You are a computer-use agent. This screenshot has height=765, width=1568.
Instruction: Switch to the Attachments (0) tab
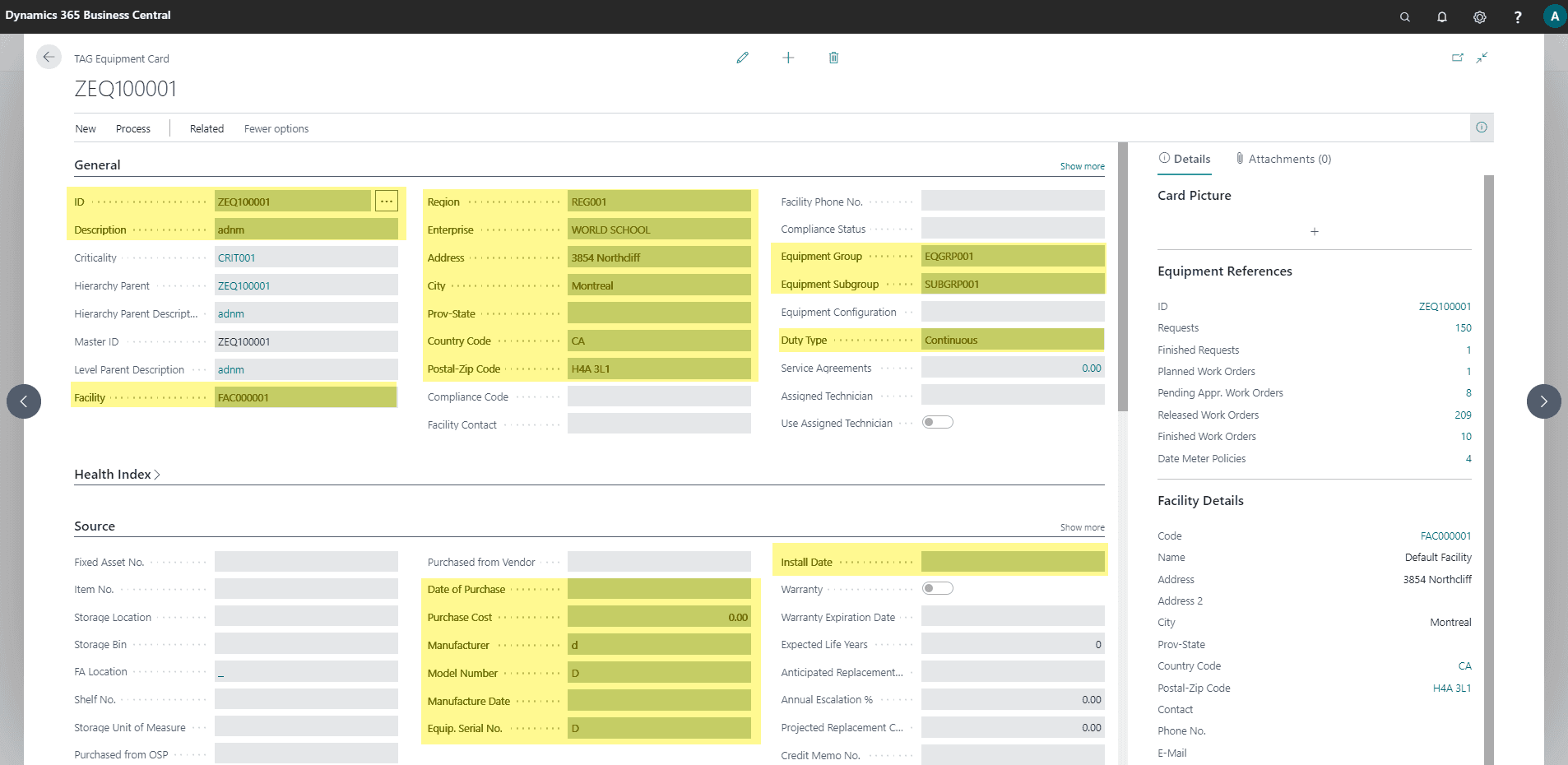tap(1283, 159)
